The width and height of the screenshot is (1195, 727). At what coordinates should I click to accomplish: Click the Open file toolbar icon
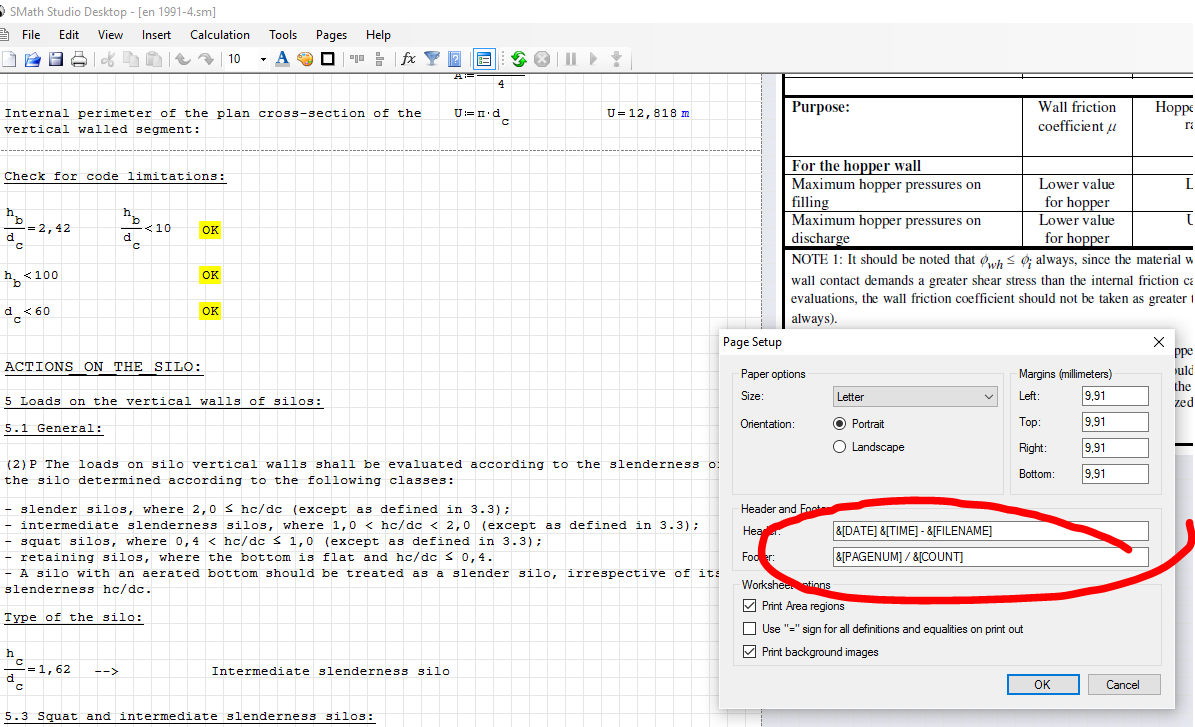(32, 59)
